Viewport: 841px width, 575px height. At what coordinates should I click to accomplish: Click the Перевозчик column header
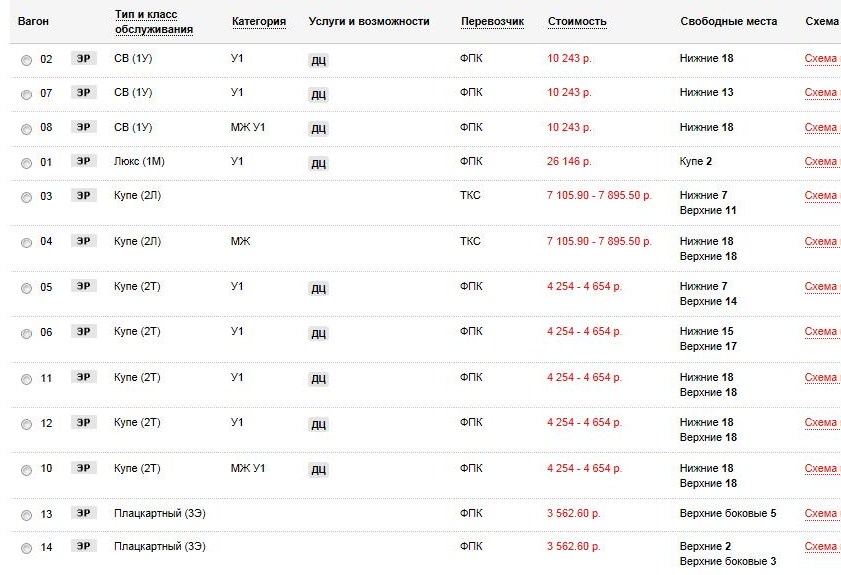pos(492,21)
